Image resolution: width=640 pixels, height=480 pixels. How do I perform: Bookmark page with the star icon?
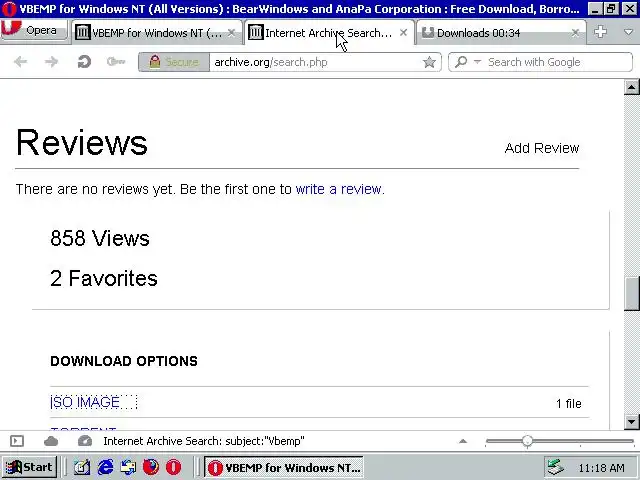[x=429, y=62]
